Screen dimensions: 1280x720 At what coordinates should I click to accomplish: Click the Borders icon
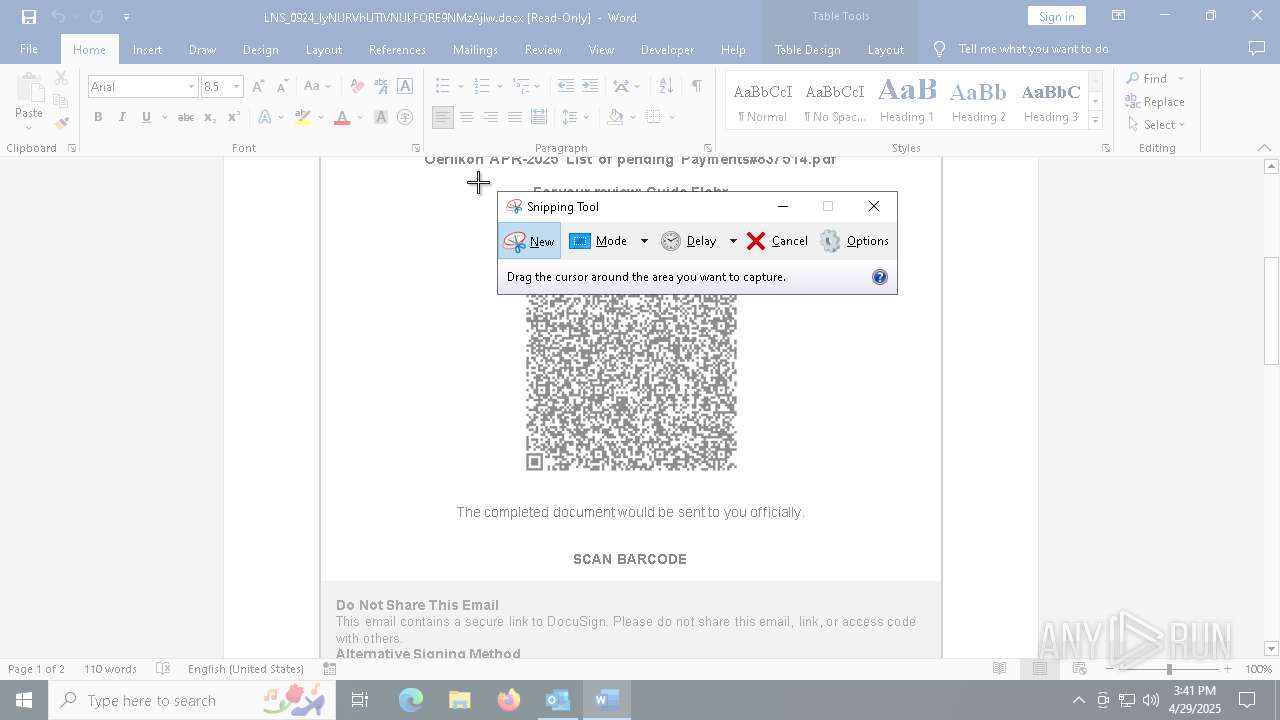pos(653,117)
